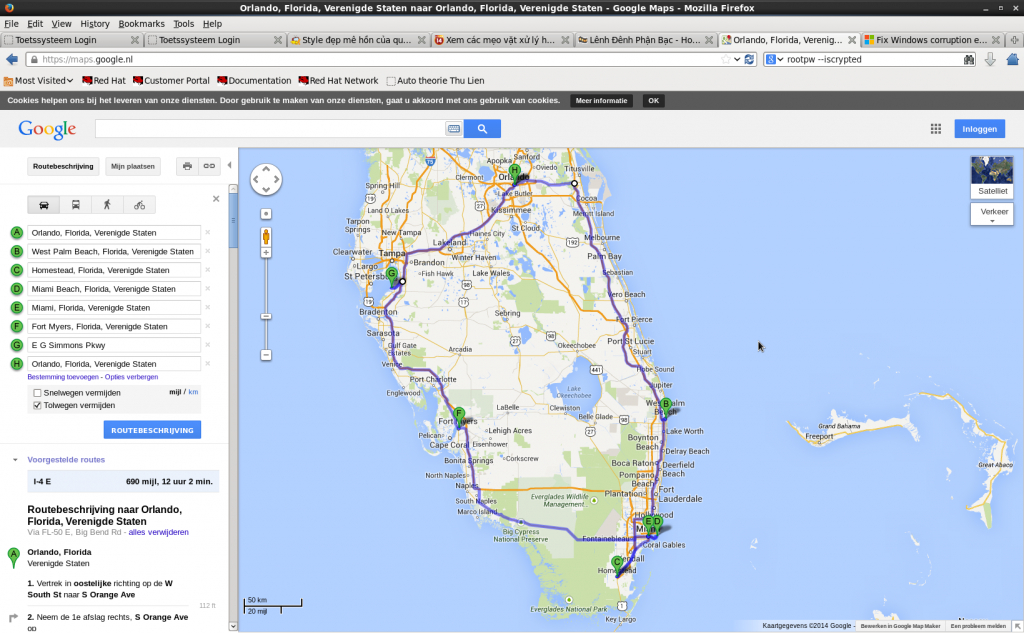Screen dimensions: 1024x633
Task: Open the Bookmarks menu
Action: point(141,23)
